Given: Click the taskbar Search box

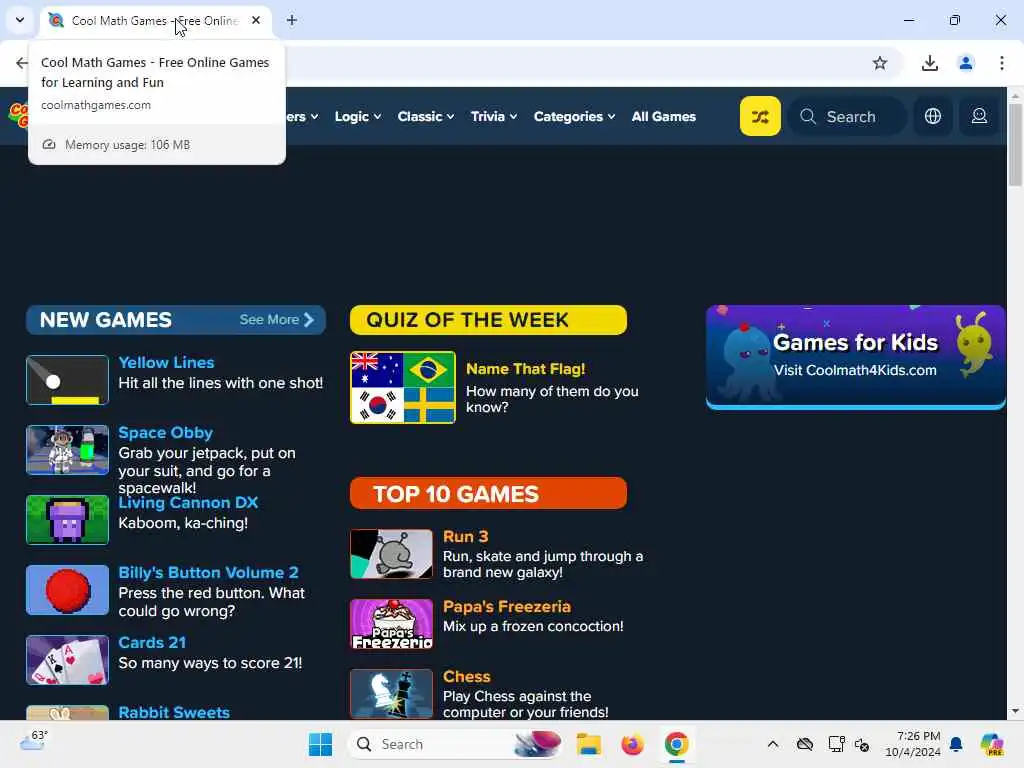Looking at the screenshot, I should (x=456, y=744).
